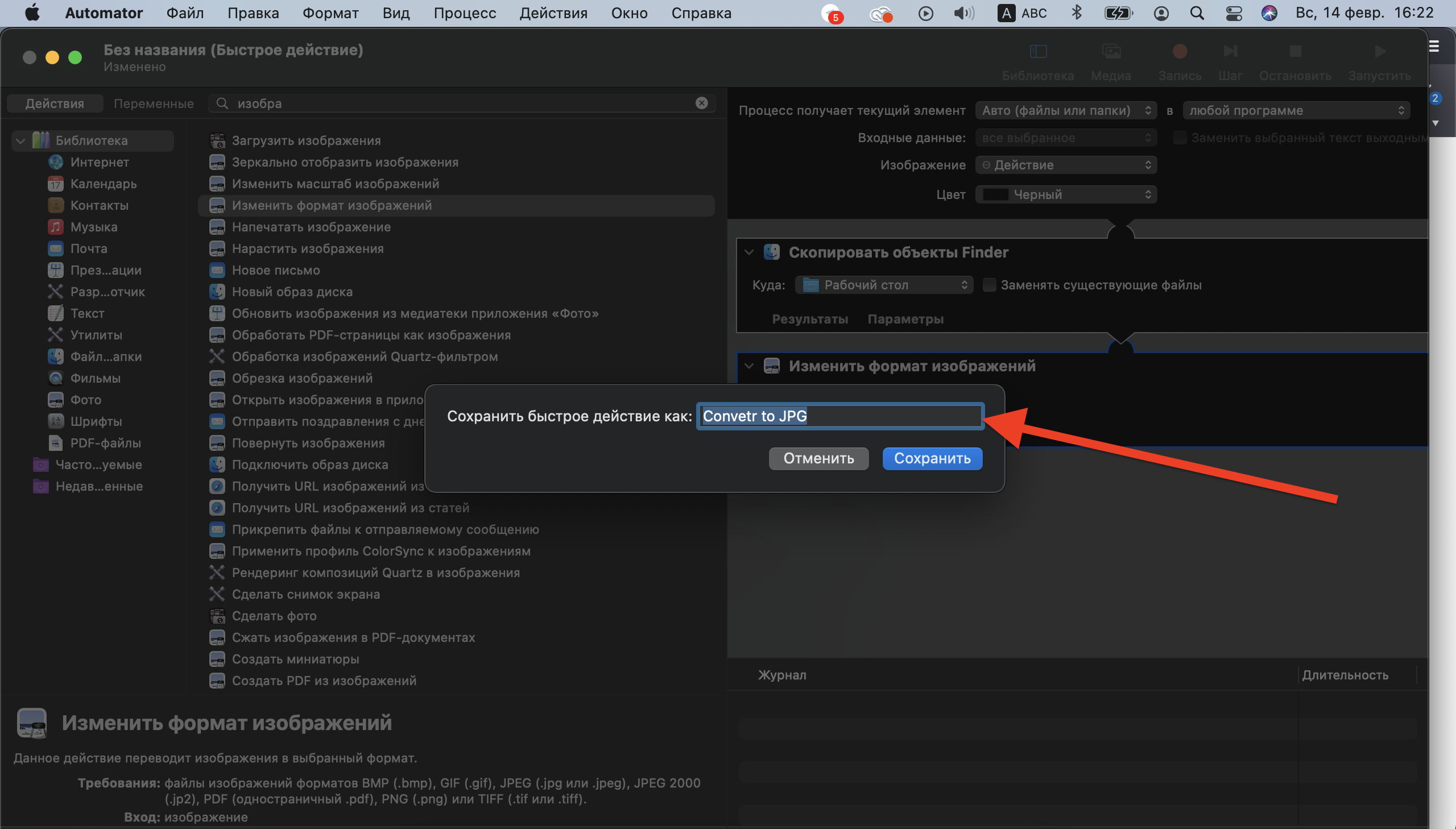Open the Изображение Действие dropdown
Viewport: 1456px width, 829px height.
(x=1066, y=165)
